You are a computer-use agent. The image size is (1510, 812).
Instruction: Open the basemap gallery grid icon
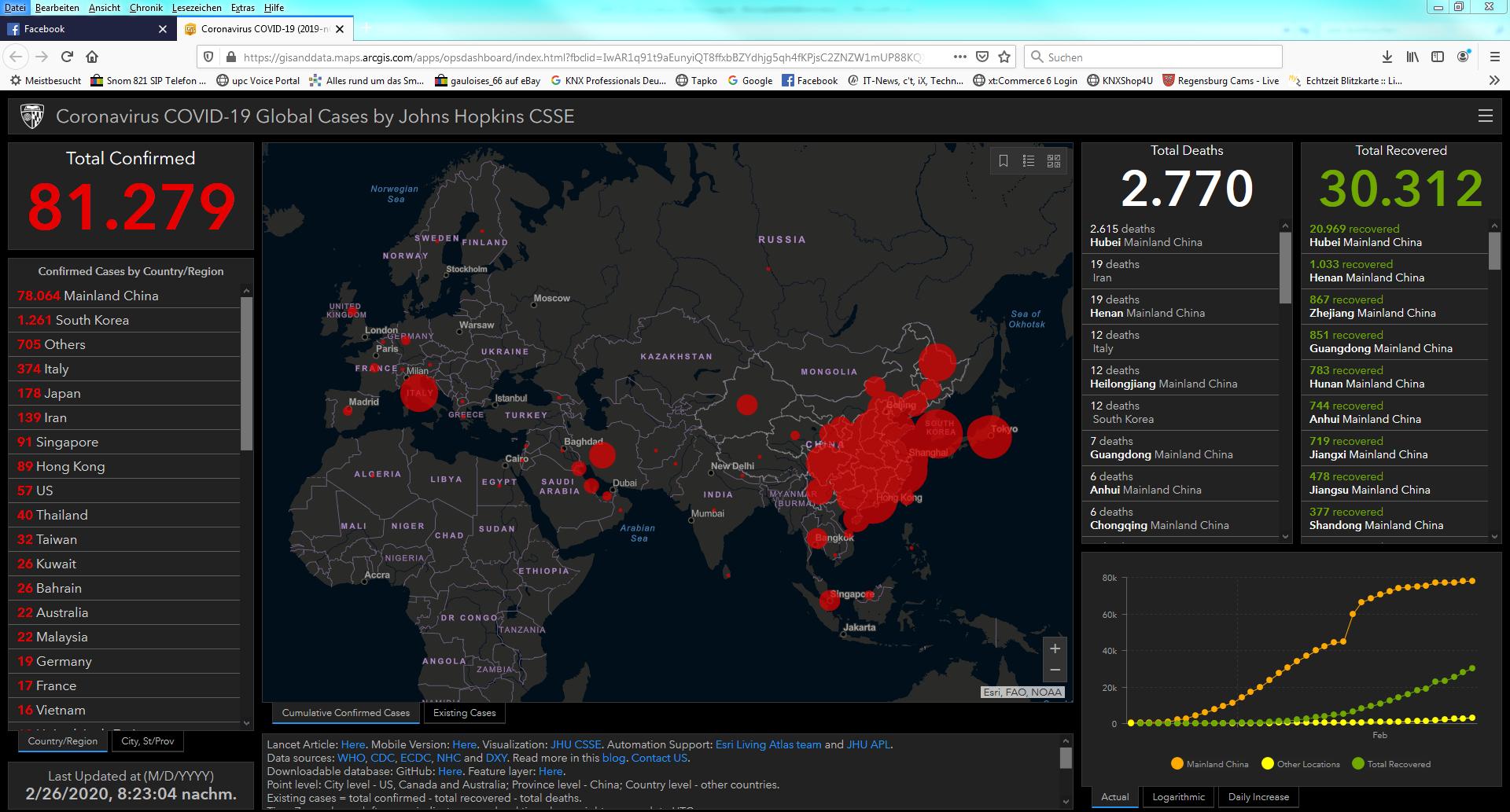pos(1054,161)
